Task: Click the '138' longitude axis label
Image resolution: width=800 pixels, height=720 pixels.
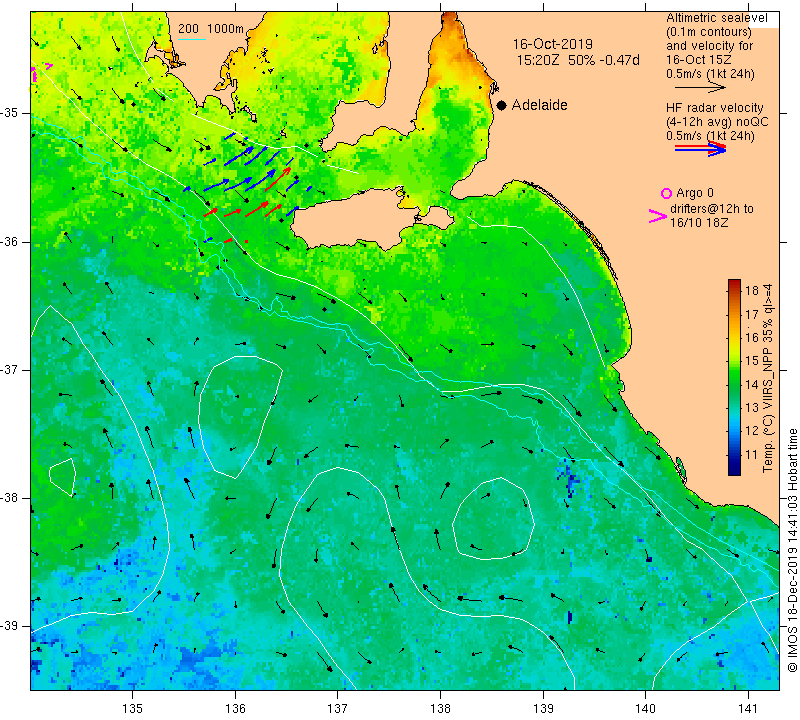Action: (440, 709)
